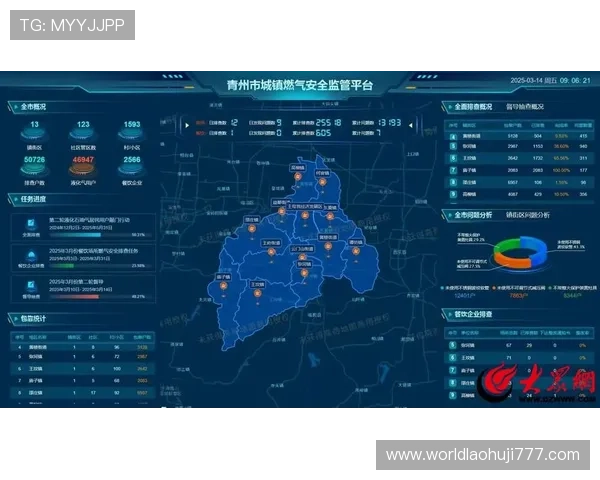Image resolution: width=600 pixels, height=480 pixels.
Task: Click row 9 高柳镇 in the 排查概况 table
Action: click(519, 194)
